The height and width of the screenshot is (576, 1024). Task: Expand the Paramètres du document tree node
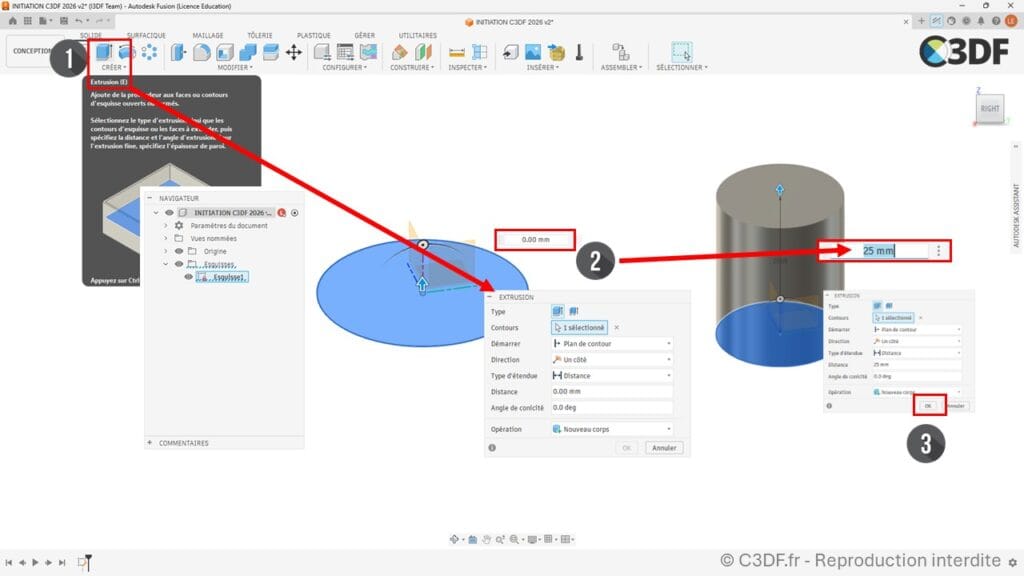point(166,225)
